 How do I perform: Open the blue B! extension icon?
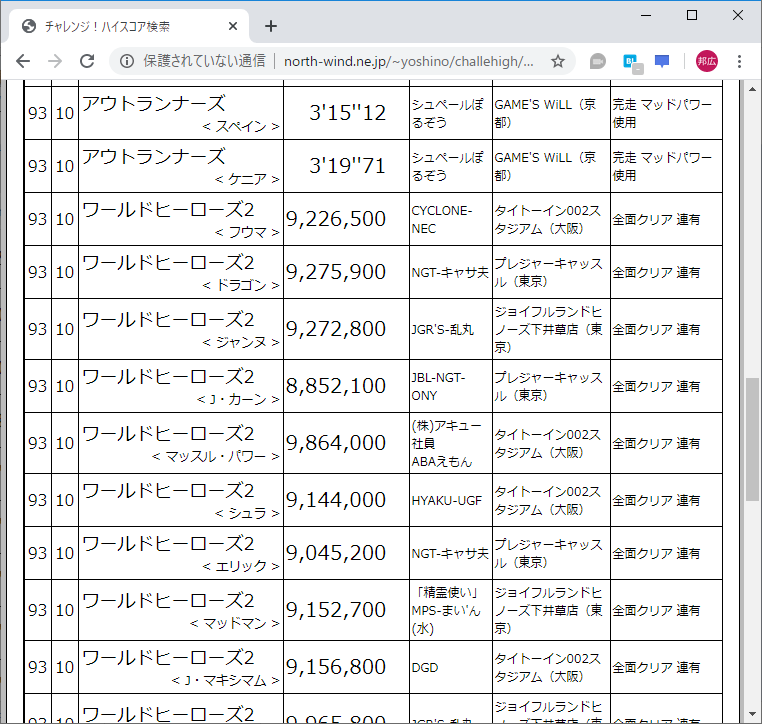tap(632, 63)
